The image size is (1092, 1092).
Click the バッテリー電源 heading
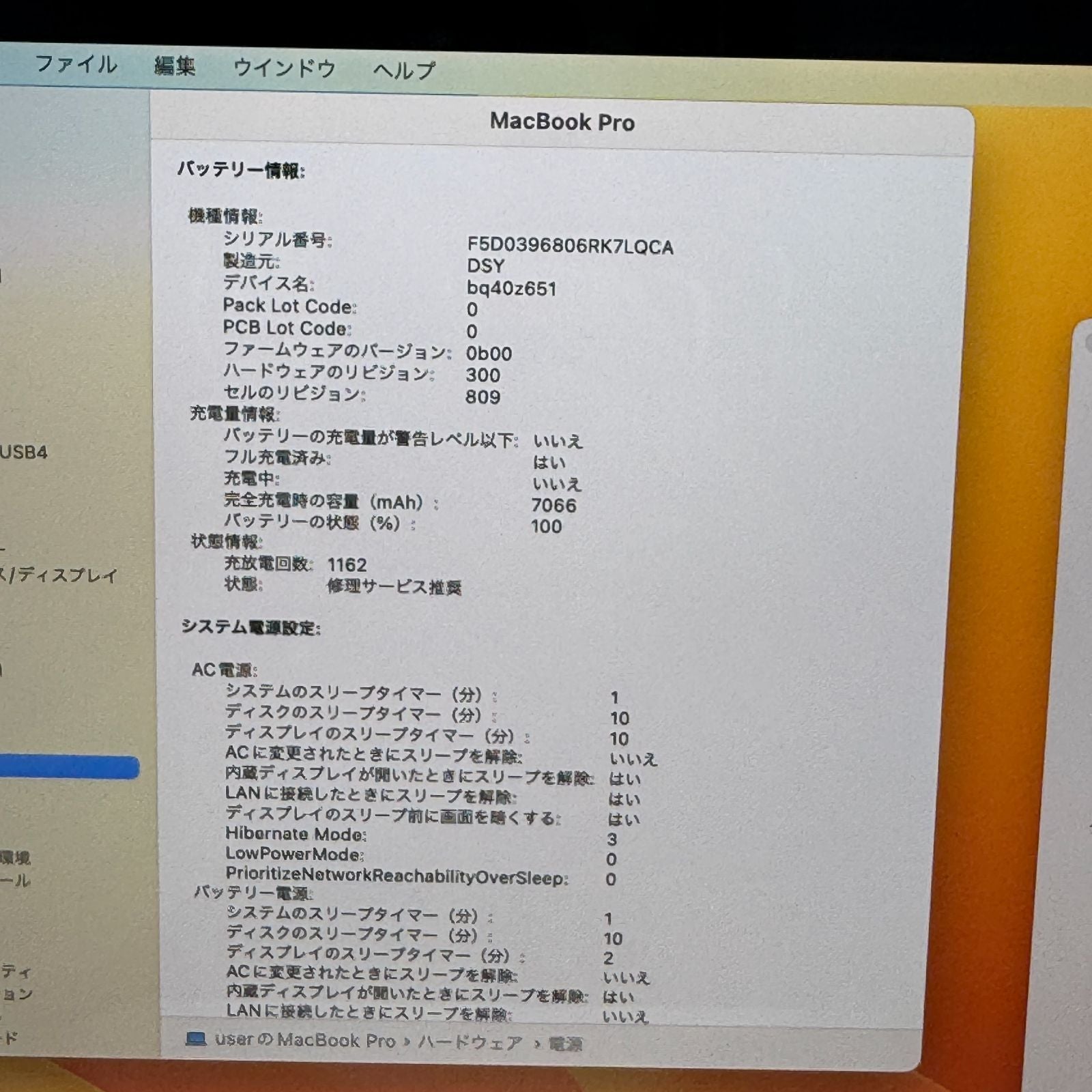pyautogui.click(x=253, y=892)
